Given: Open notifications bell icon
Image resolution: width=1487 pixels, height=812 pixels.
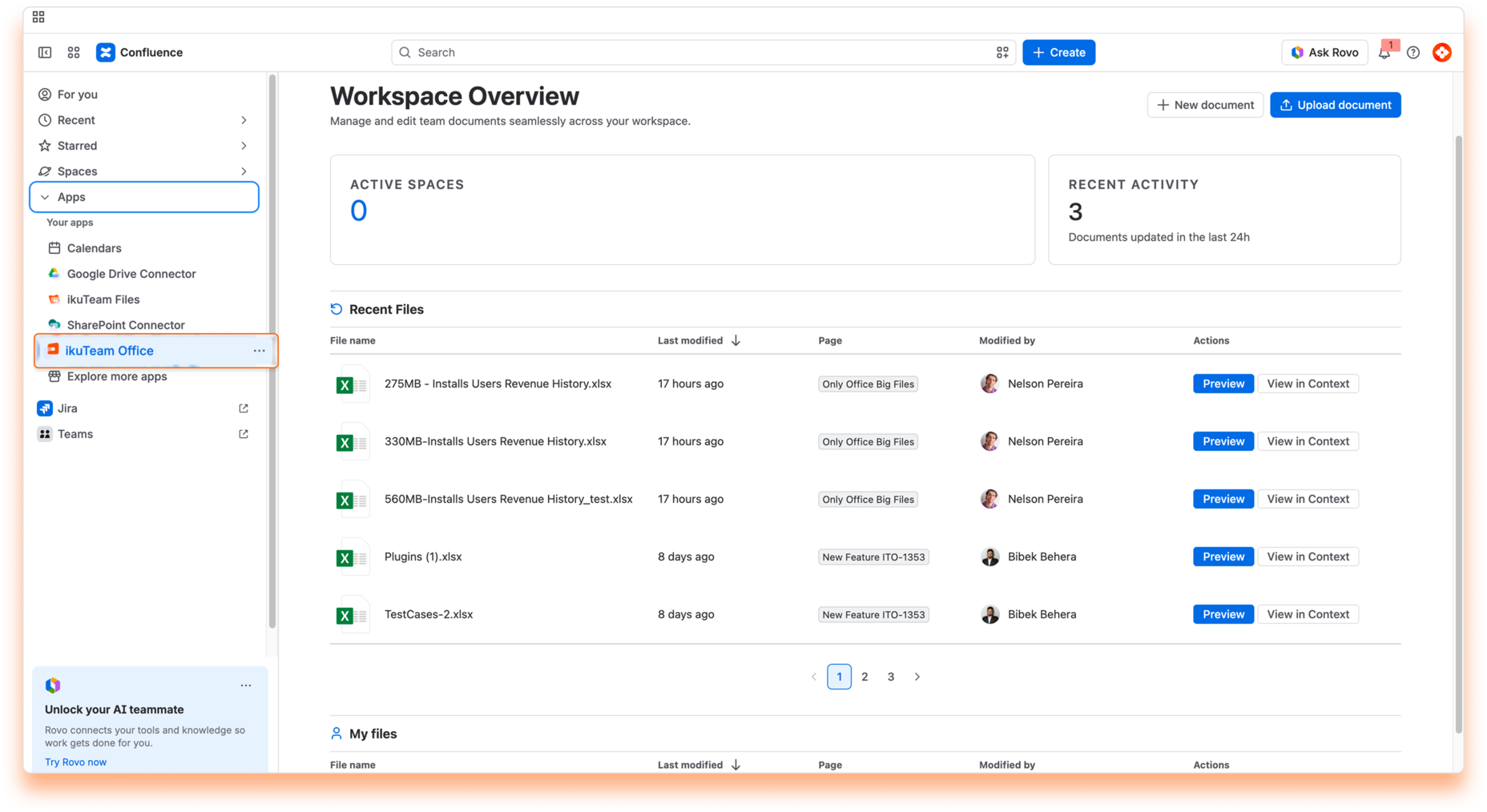Looking at the screenshot, I should [x=1384, y=52].
